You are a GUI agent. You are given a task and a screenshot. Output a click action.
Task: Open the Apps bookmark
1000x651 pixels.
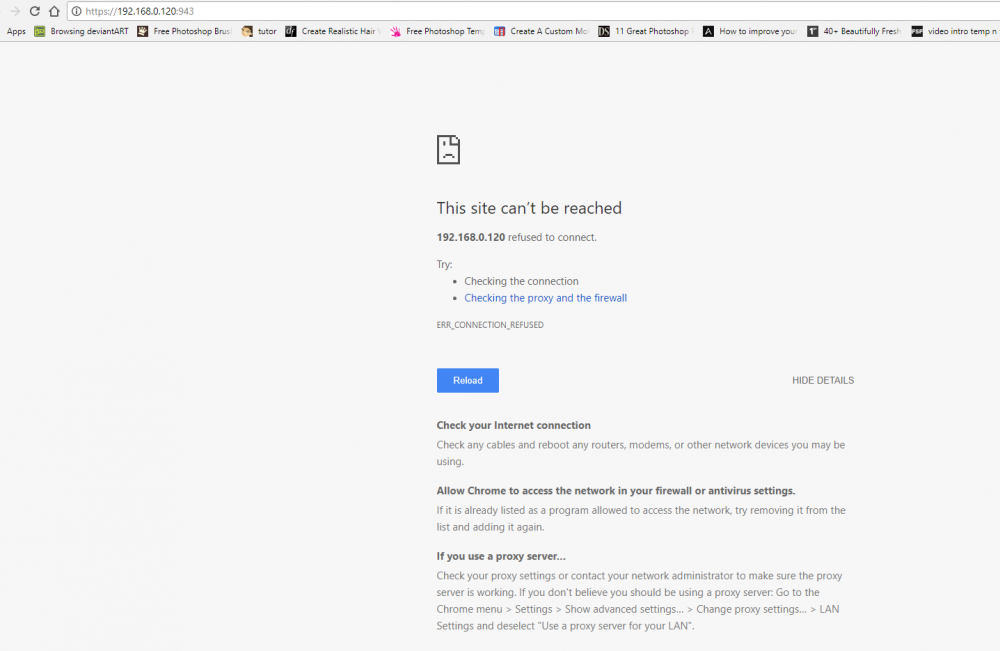[16, 31]
